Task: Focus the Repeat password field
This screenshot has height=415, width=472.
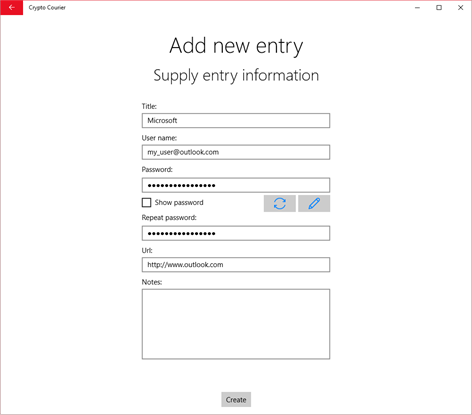Action: pos(236,233)
